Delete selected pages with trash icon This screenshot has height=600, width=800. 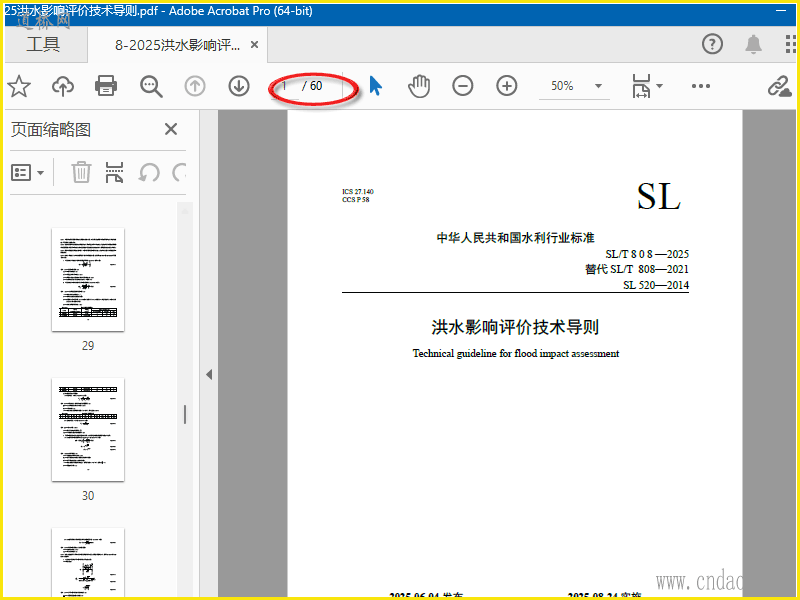81,172
